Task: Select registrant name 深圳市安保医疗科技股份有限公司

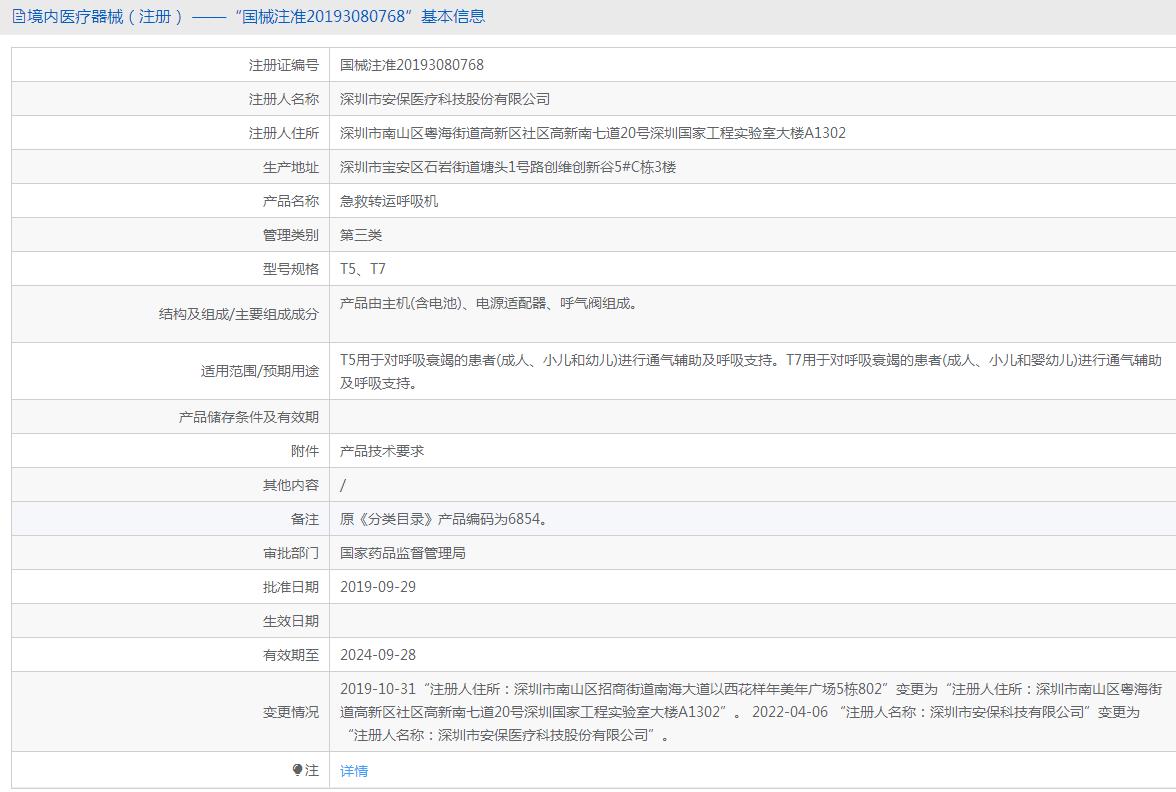Action: point(445,99)
